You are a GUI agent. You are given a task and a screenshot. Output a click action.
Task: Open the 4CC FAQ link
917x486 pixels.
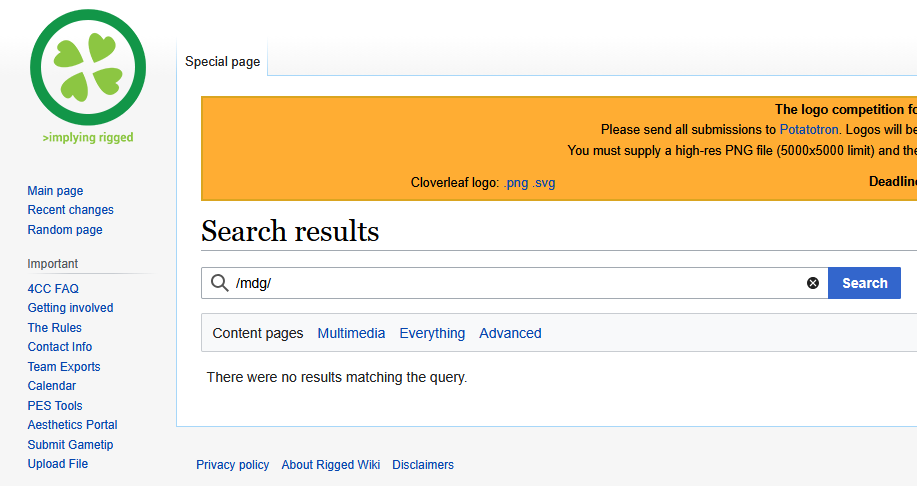(53, 288)
